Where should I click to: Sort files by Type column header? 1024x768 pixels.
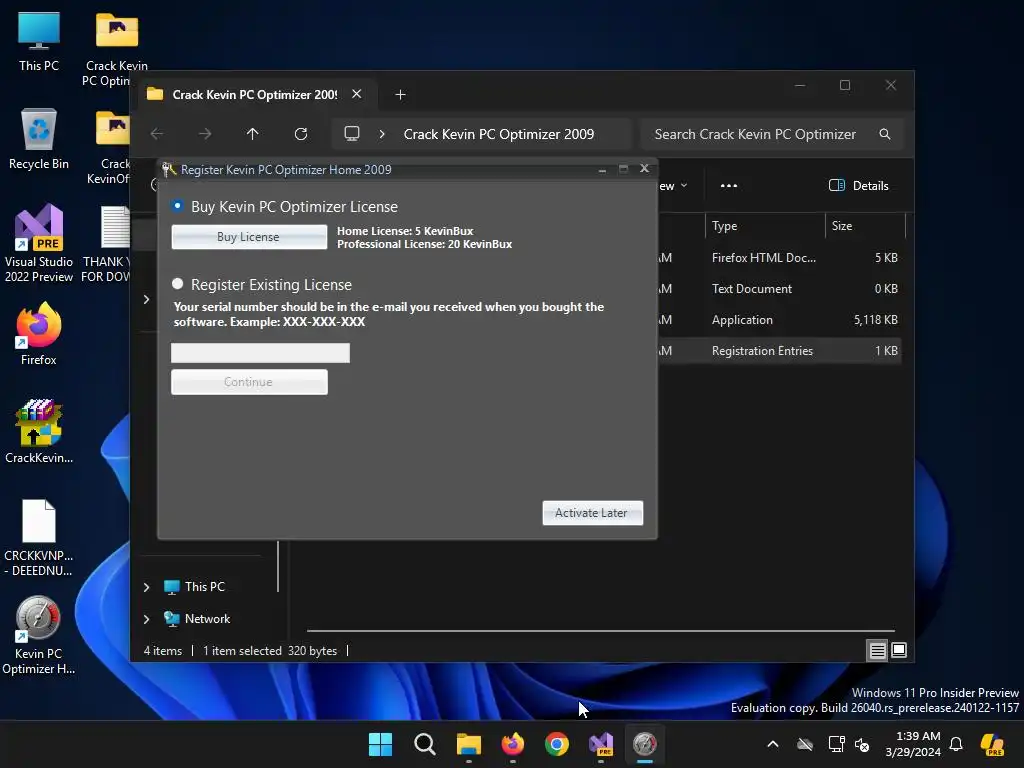pyautogui.click(x=765, y=226)
